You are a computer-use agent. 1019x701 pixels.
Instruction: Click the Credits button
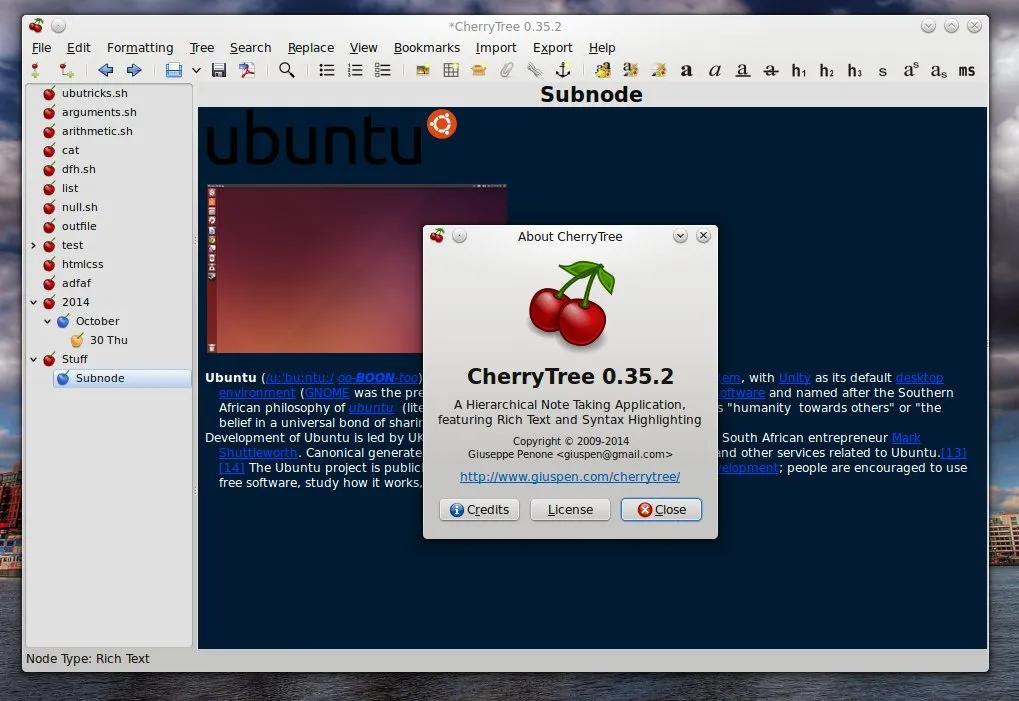point(478,509)
